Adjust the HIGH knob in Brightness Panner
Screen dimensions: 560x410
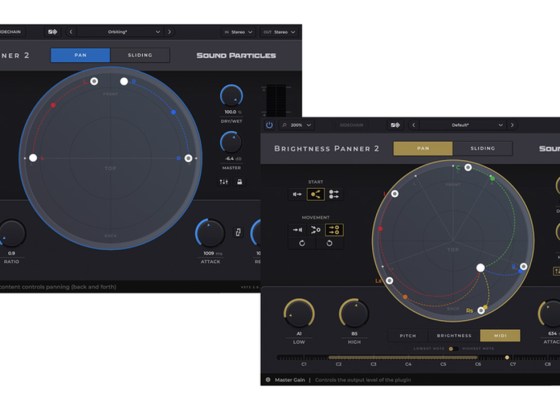pyautogui.click(x=354, y=313)
